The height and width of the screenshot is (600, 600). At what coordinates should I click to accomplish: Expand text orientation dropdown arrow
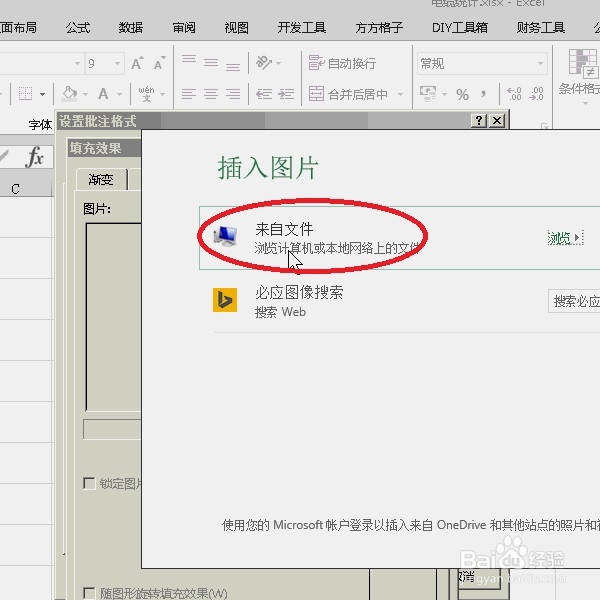coord(279,63)
